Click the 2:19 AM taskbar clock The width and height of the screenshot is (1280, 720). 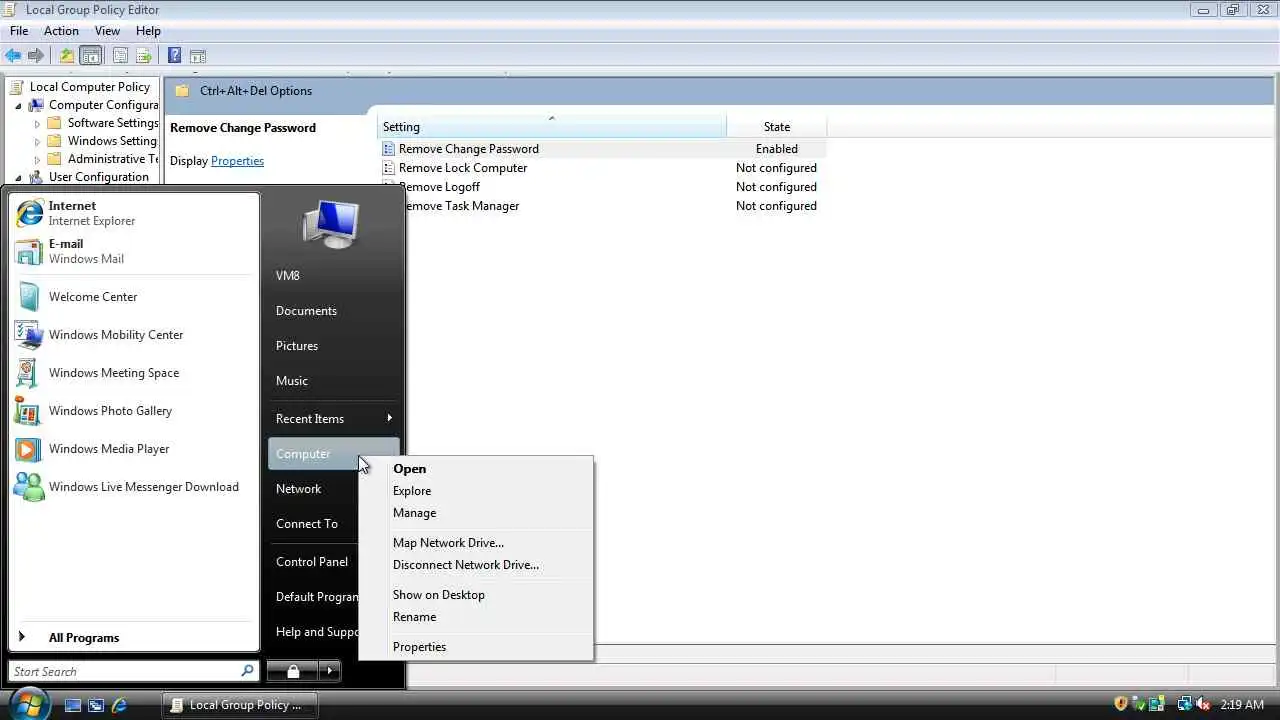pyautogui.click(x=1242, y=705)
